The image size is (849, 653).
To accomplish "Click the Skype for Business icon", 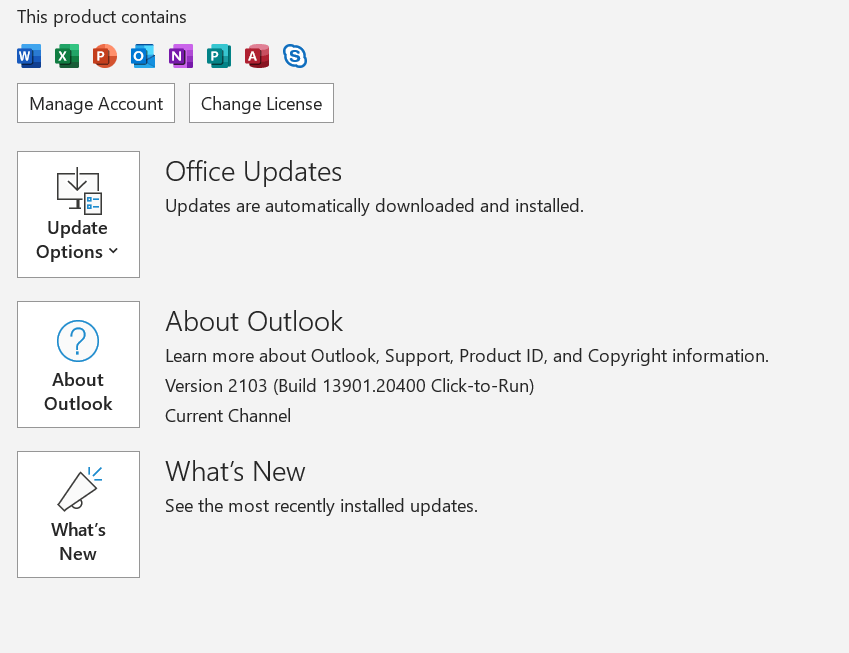I will coord(295,56).
